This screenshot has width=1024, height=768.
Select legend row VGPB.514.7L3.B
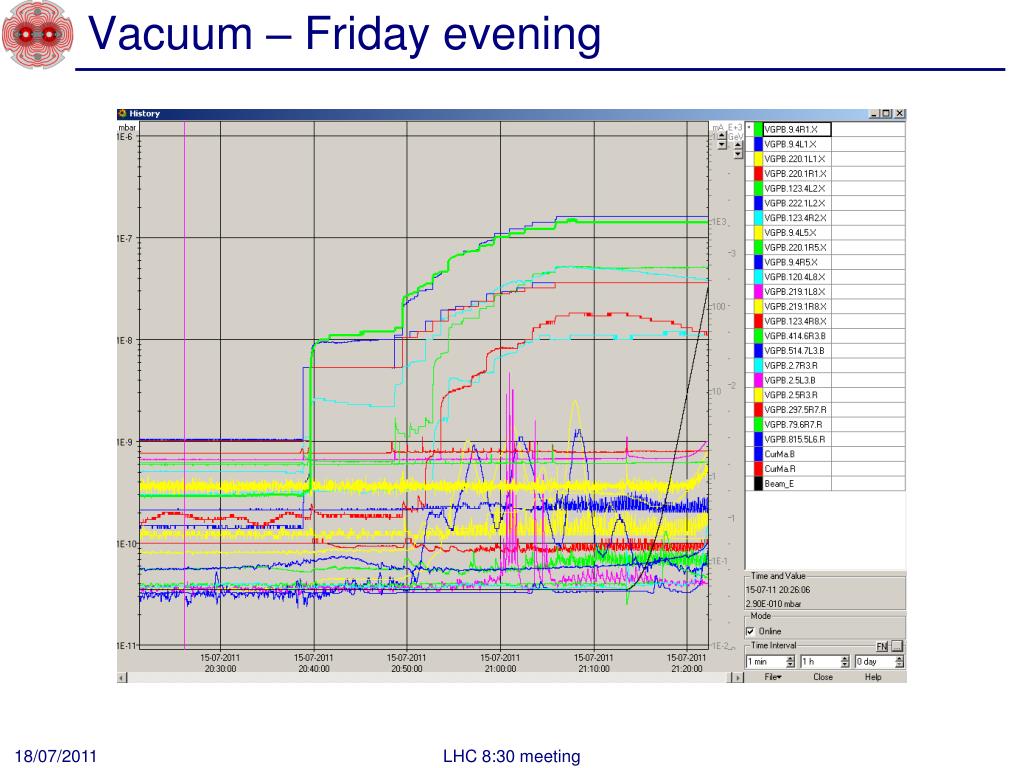pyautogui.click(x=825, y=351)
